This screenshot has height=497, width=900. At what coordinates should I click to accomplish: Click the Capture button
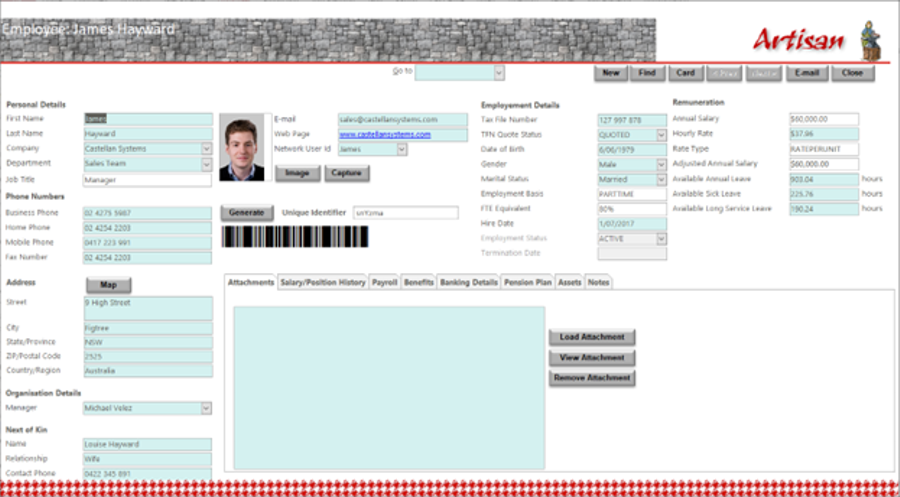click(347, 173)
